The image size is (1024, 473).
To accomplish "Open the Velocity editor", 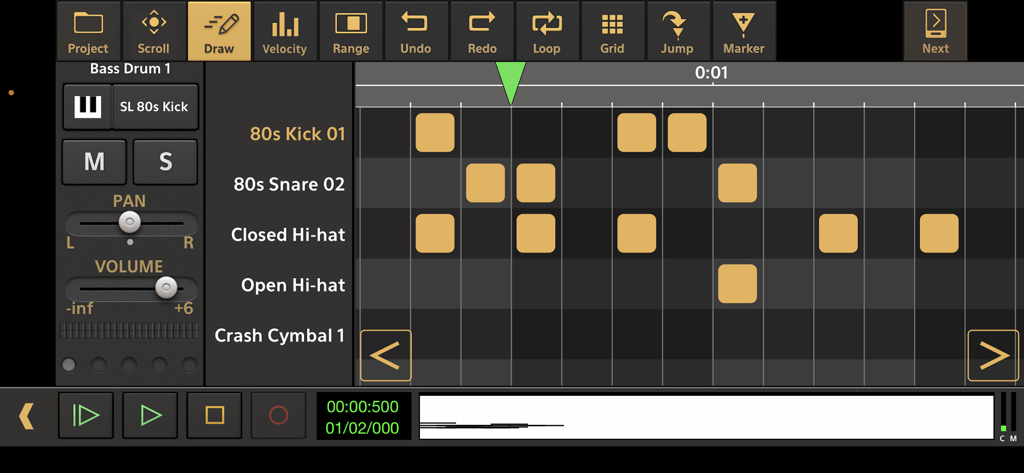I will [x=285, y=31].
